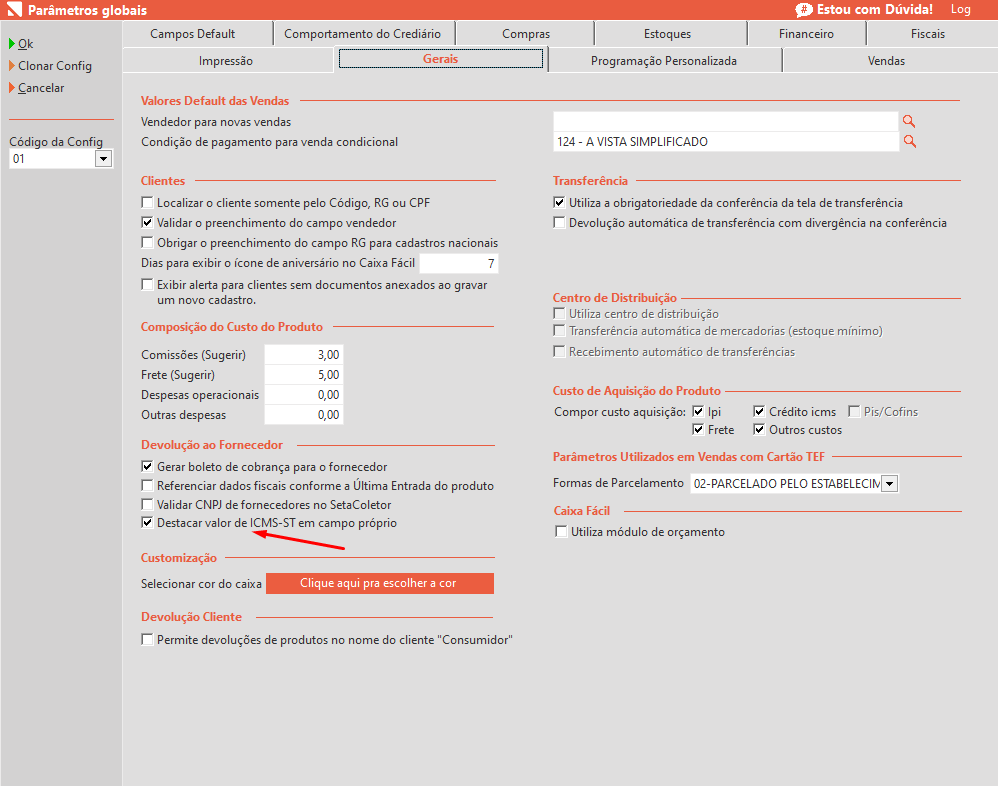Enable Permite devoluções no nome do cliente Consumidor
The image size is (998, 786).
pyautogui.click(x=147, y=639)
